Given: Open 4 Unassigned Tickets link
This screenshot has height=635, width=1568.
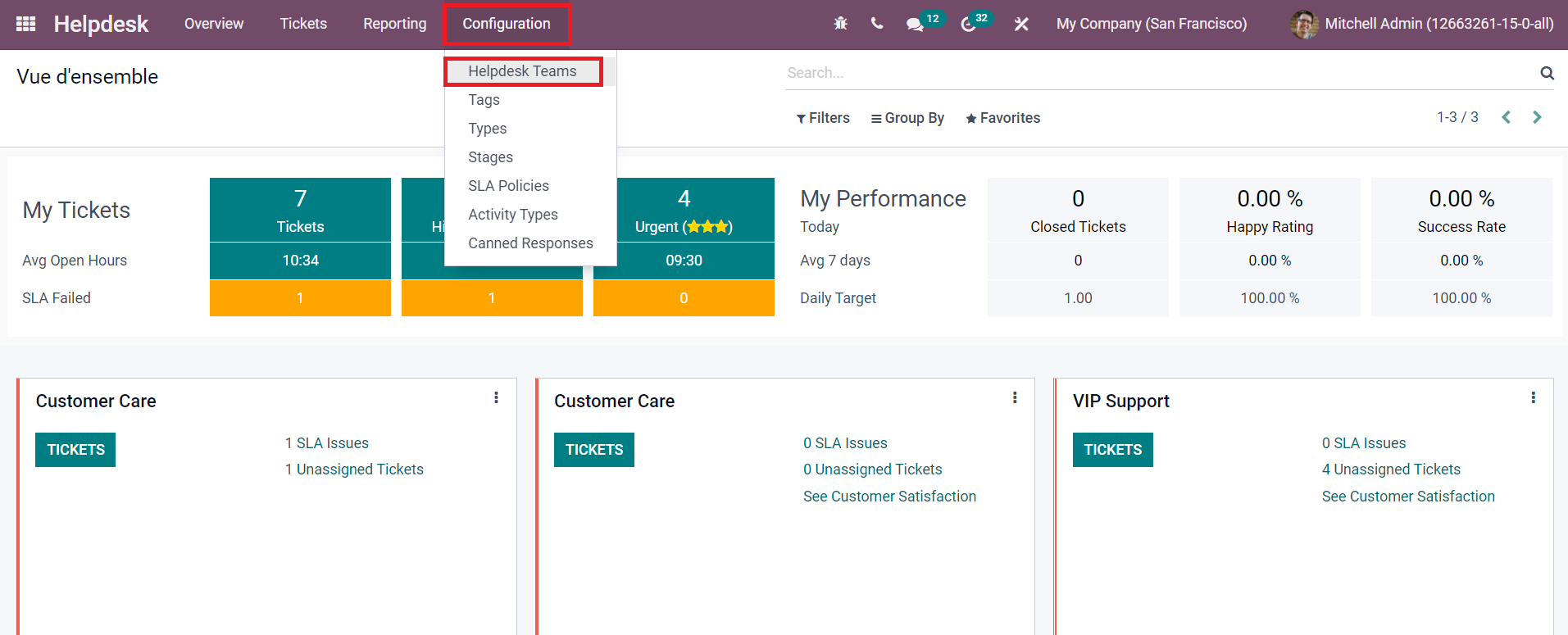Looking at the screenshot, I should pyautogui.click(x=1391, y=469).
